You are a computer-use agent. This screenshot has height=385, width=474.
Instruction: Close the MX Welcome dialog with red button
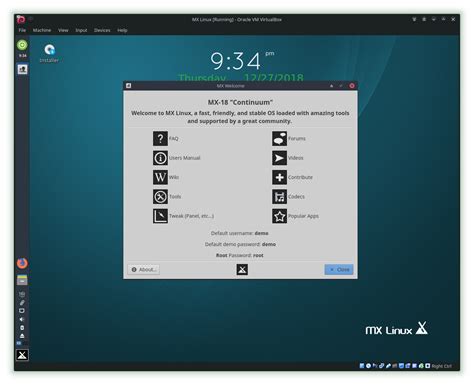352,86
